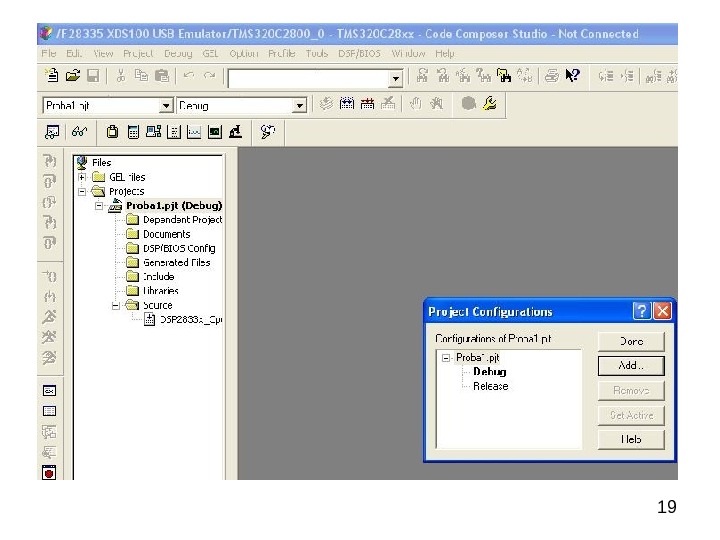The width and height of the screenshot is (720, 540).
Task: Click the Stop Build icon
Action: [x=388, y=104]
